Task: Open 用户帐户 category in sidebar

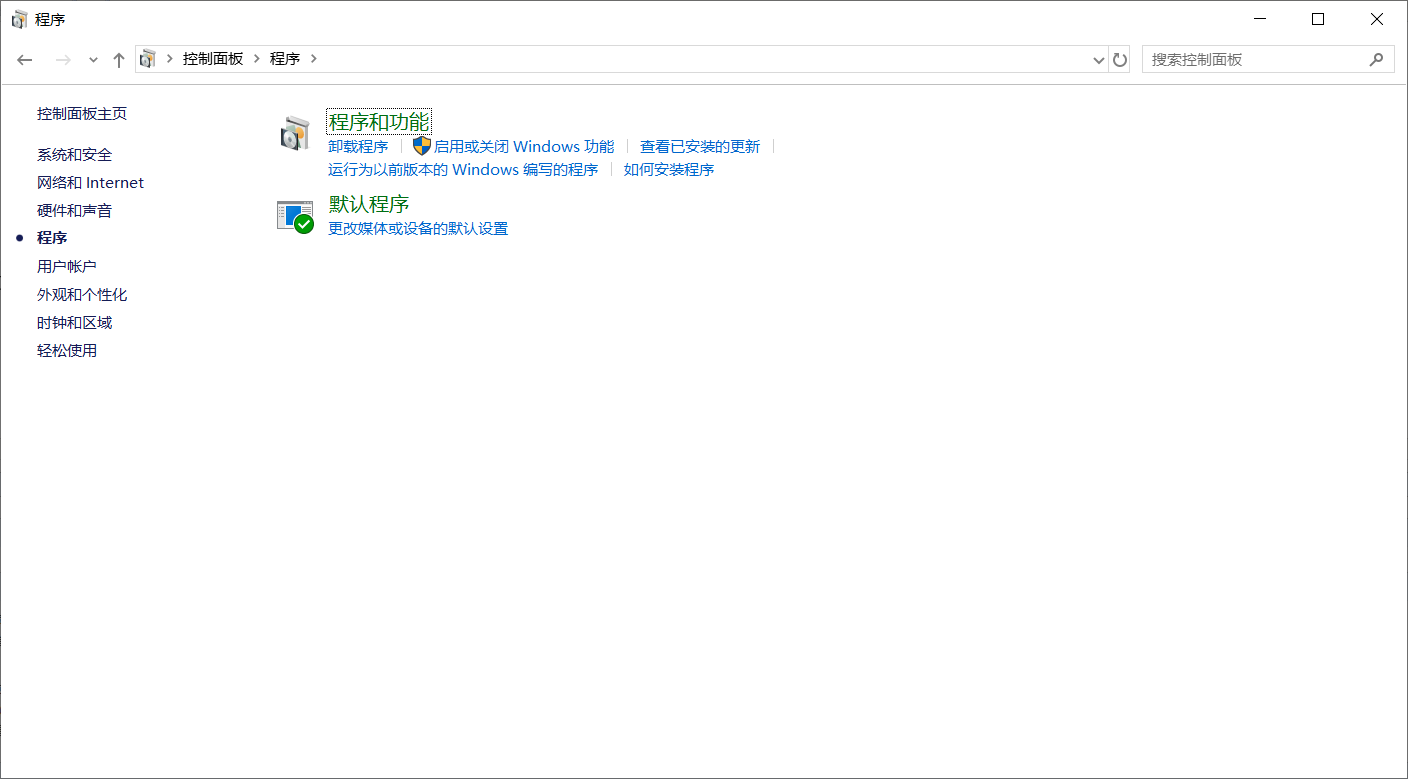Action: (x=67, y=266)
